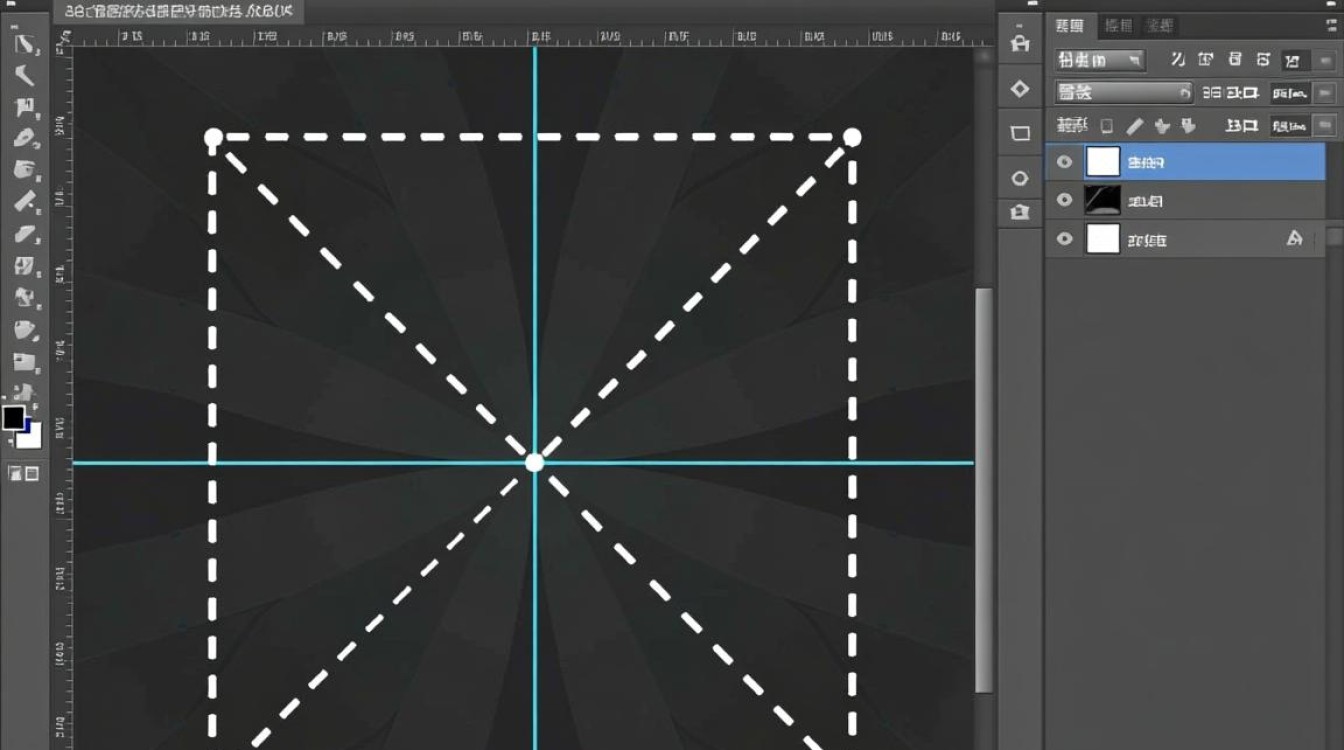Image resolution: width=1344 pixels, height=750 pixels.
Task: Switch to the second tab beside the layers tab
Action: [1117, 26]
